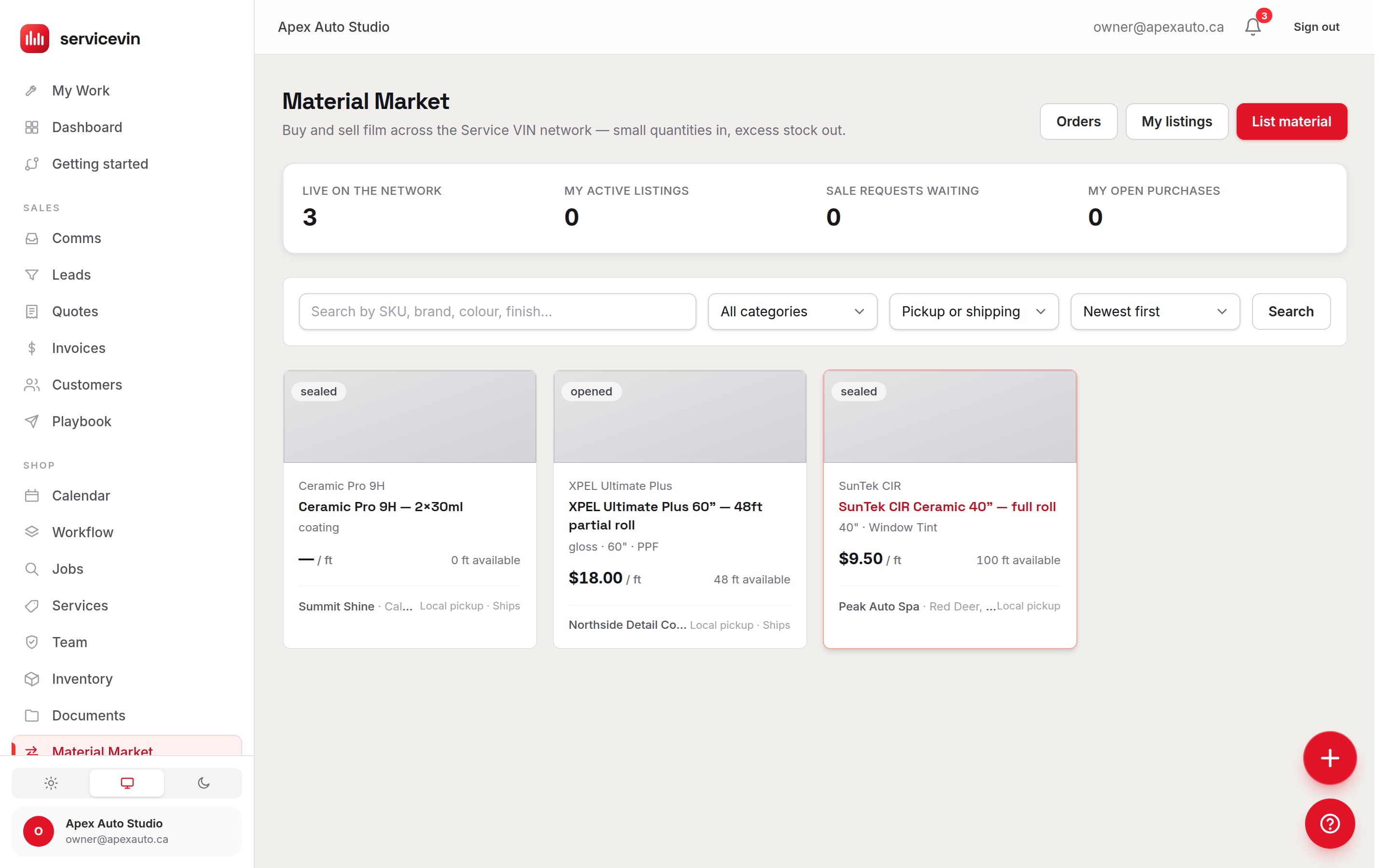Screen dimensions: 1389x868
Task: Open the All categories dropdown
Action: [792, 312]
